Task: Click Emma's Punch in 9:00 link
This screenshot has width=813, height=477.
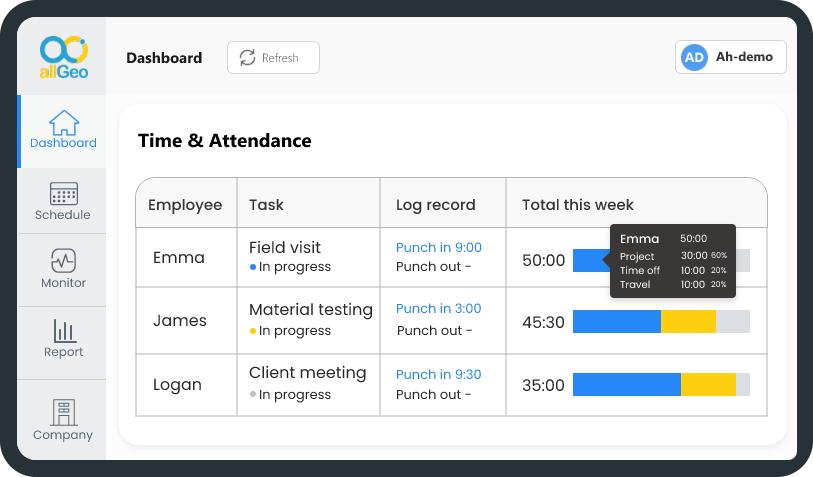Action: click(438, 248)
